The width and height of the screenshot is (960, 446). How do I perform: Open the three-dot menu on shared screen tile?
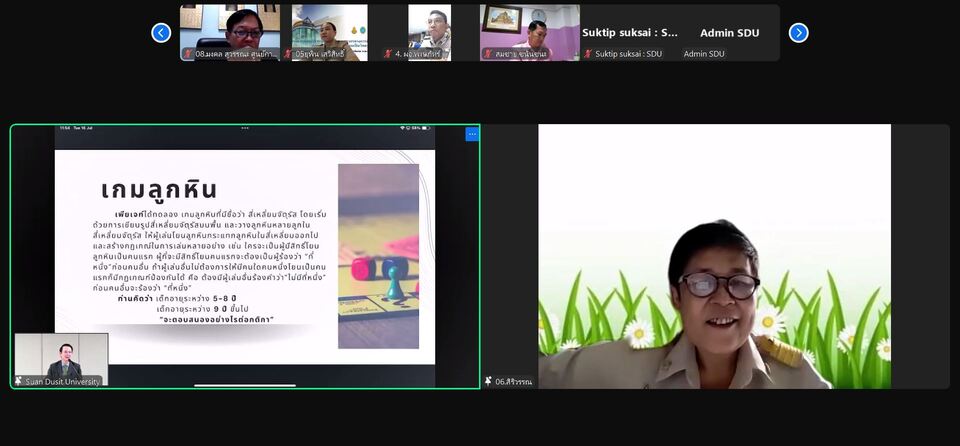(472, 134)
